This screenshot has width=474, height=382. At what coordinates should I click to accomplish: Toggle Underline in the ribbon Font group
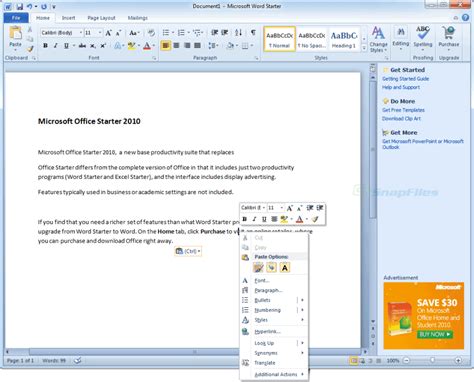66,46
